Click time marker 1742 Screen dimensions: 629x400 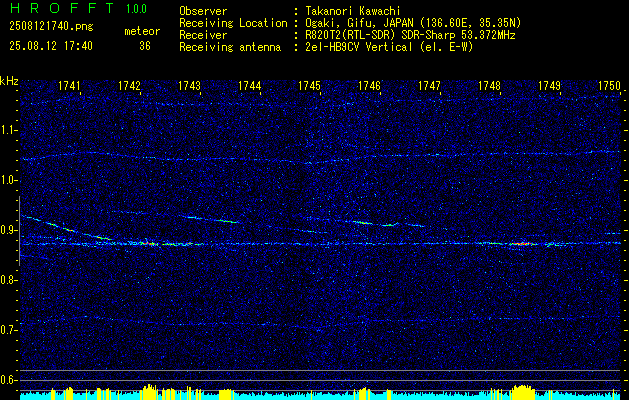pyautogui.click(x=130, y=85)
